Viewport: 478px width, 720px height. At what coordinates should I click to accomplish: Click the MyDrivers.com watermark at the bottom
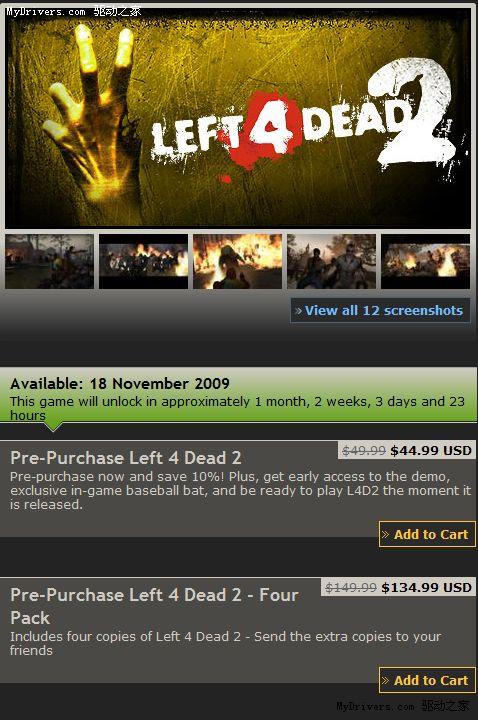[x=403, y=706]
